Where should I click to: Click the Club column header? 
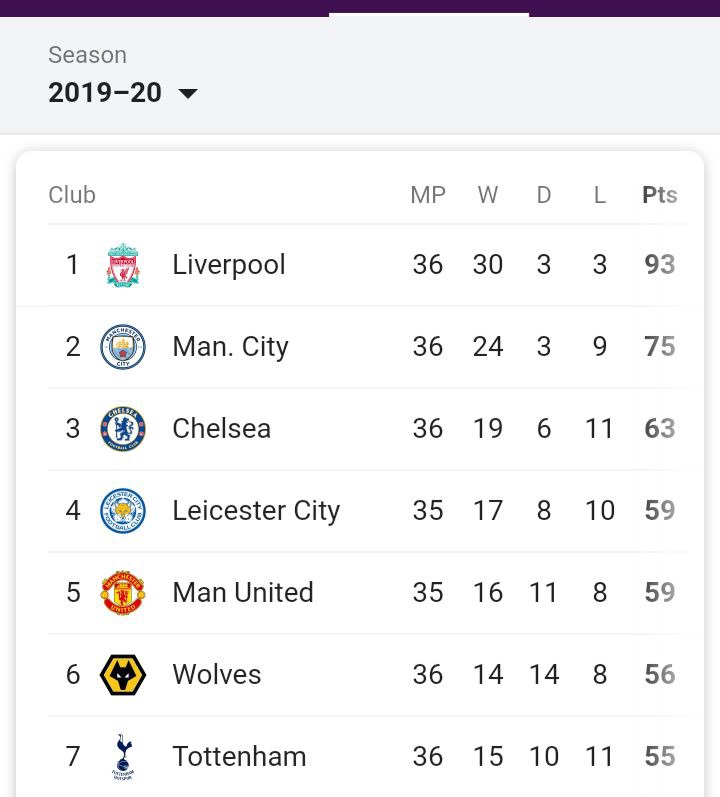click(72, 195)
